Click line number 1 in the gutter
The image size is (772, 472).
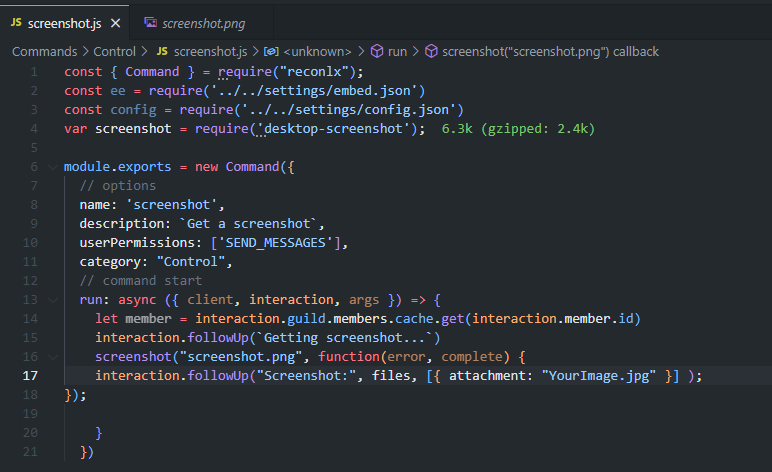tap(34, 72)
